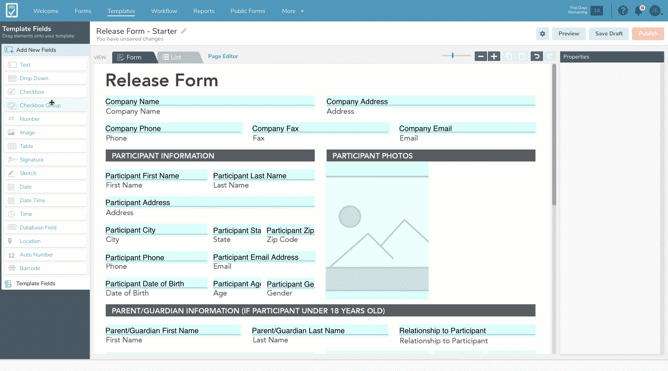668x371 pixels.
Task: Open the Forms menu item
Action: [83, 11]
